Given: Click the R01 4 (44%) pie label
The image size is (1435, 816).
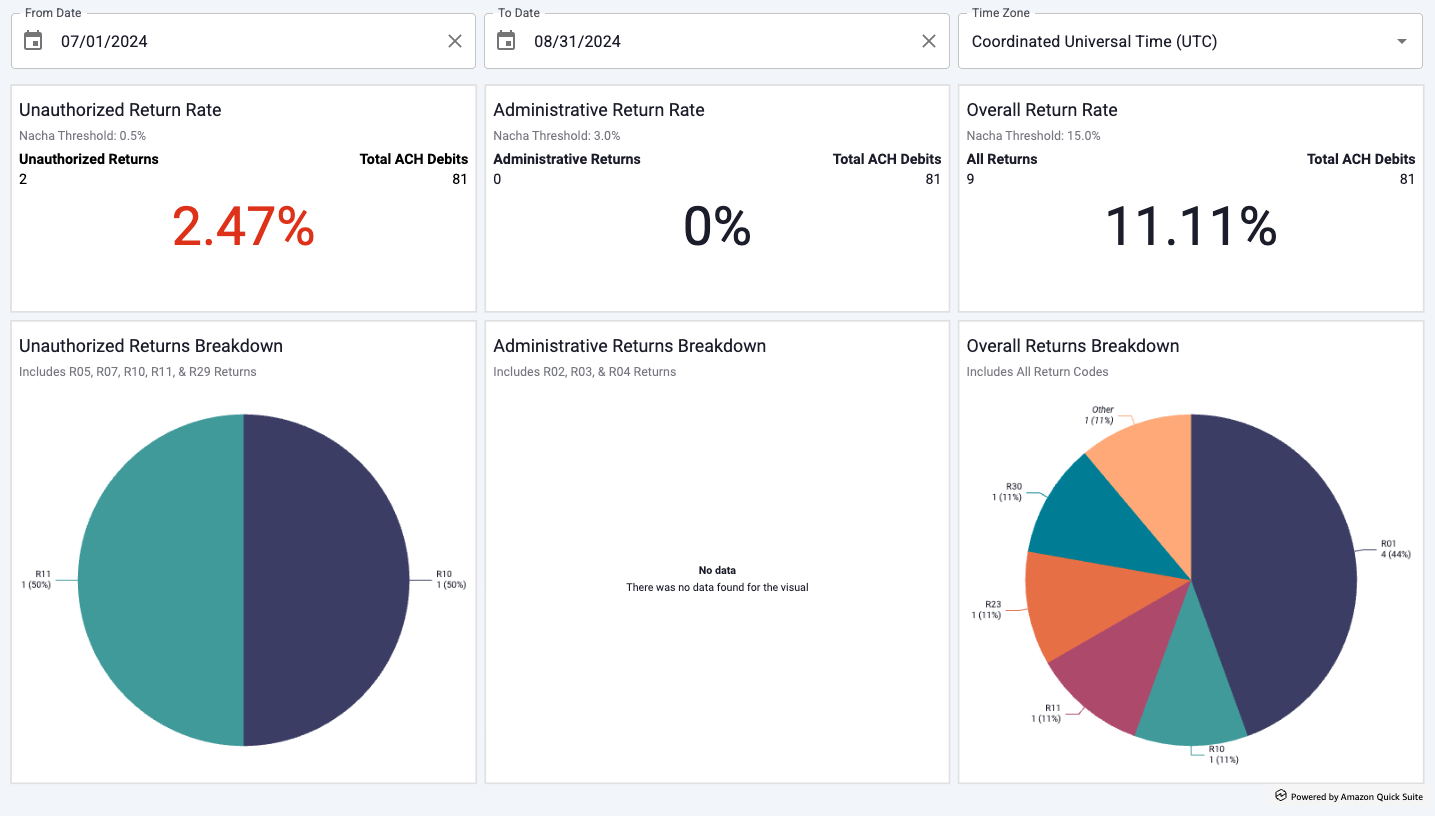Looking at the screenshot, I should 1395,549.
